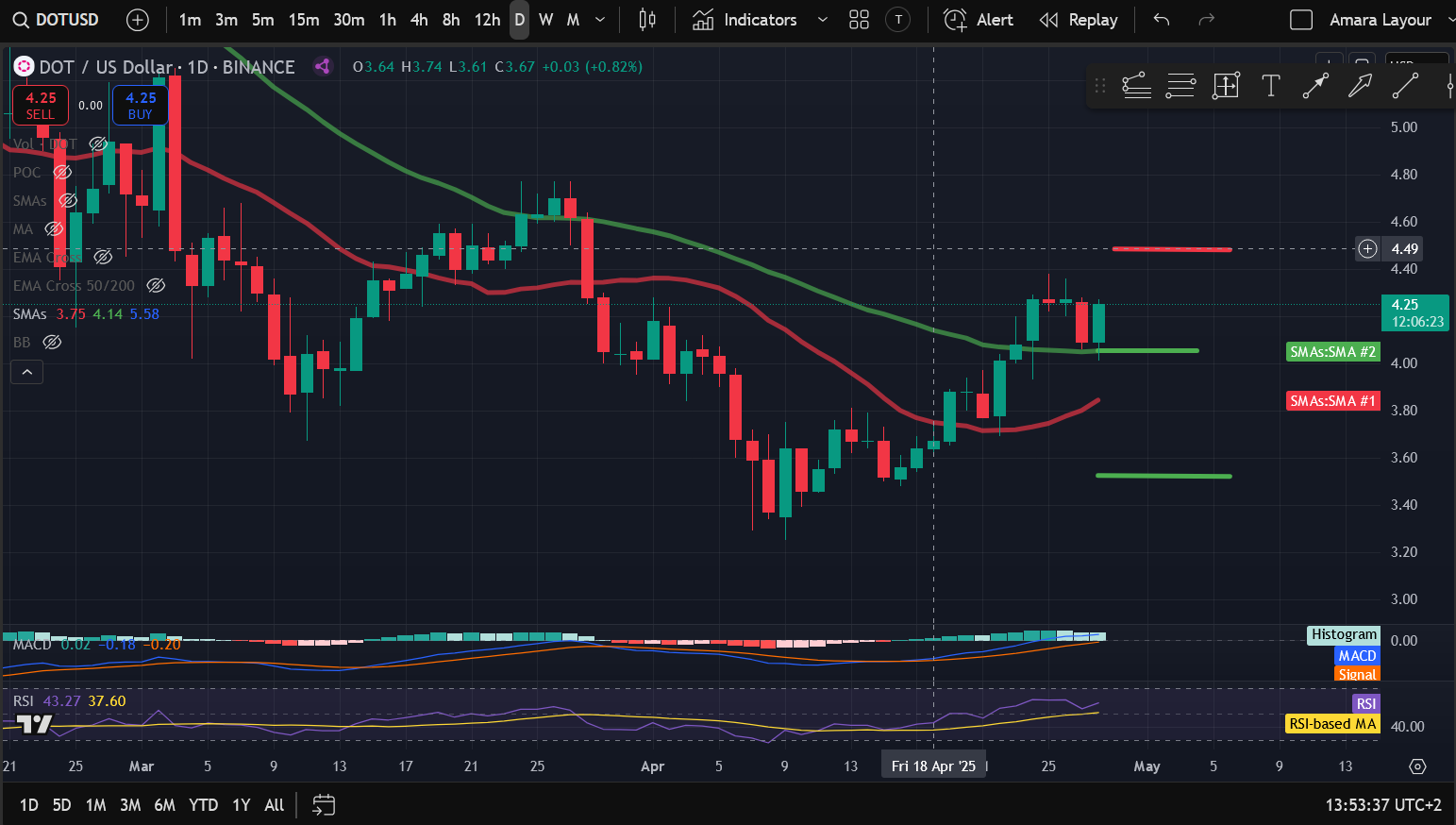Select the trend line drawing tool
Screen dimensions: 1456x825
pos(1405,86)
